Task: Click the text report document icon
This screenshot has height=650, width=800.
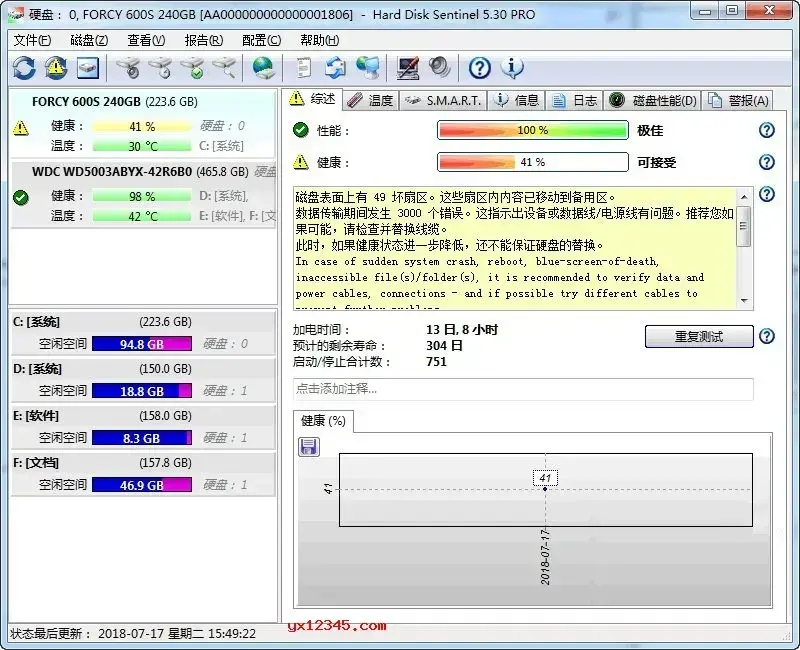Action: point(304,68)
